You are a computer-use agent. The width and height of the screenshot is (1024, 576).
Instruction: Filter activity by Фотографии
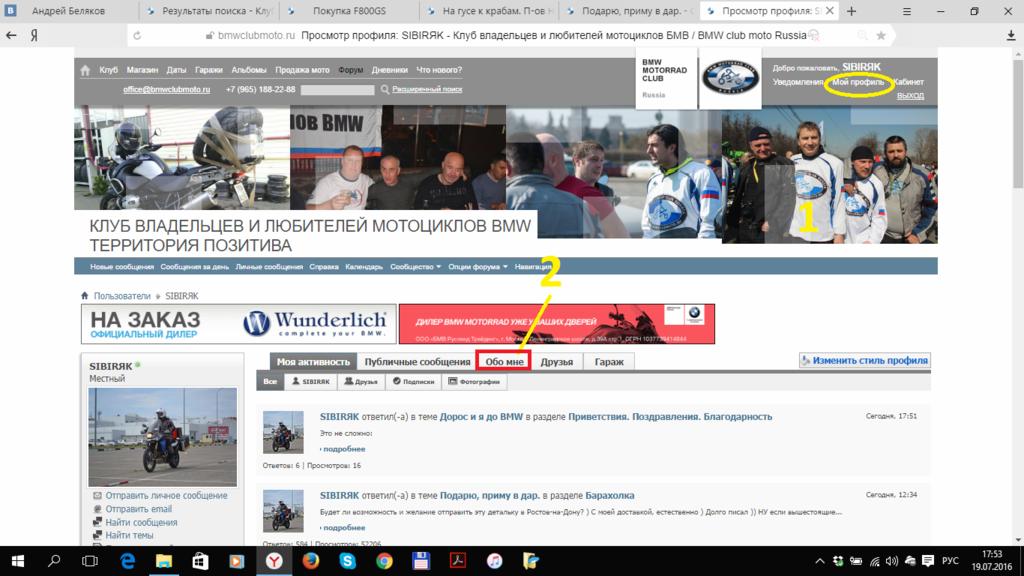pyautogui.click(x=474, y=382)
